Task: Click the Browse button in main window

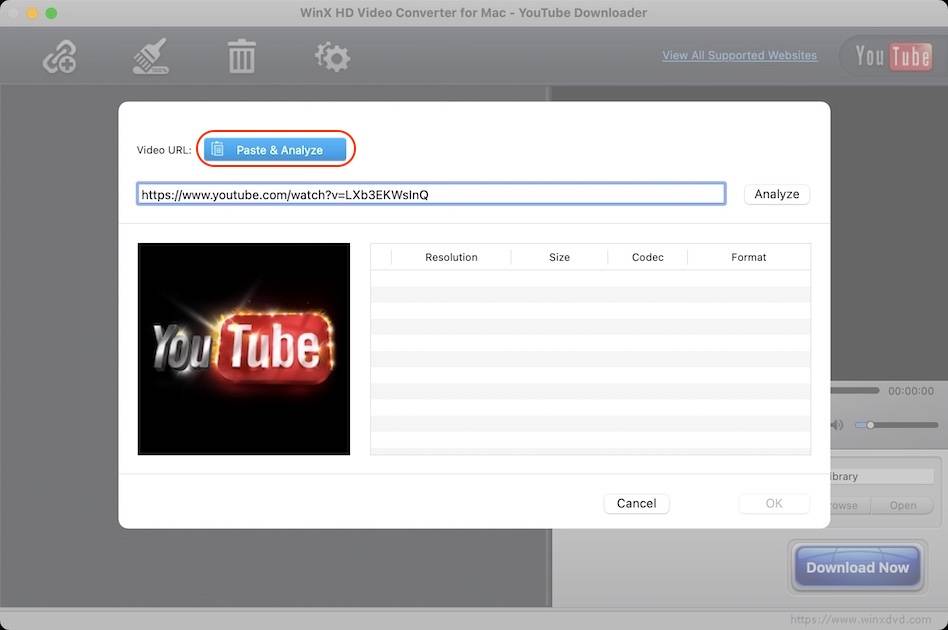Action: (851, 505)
